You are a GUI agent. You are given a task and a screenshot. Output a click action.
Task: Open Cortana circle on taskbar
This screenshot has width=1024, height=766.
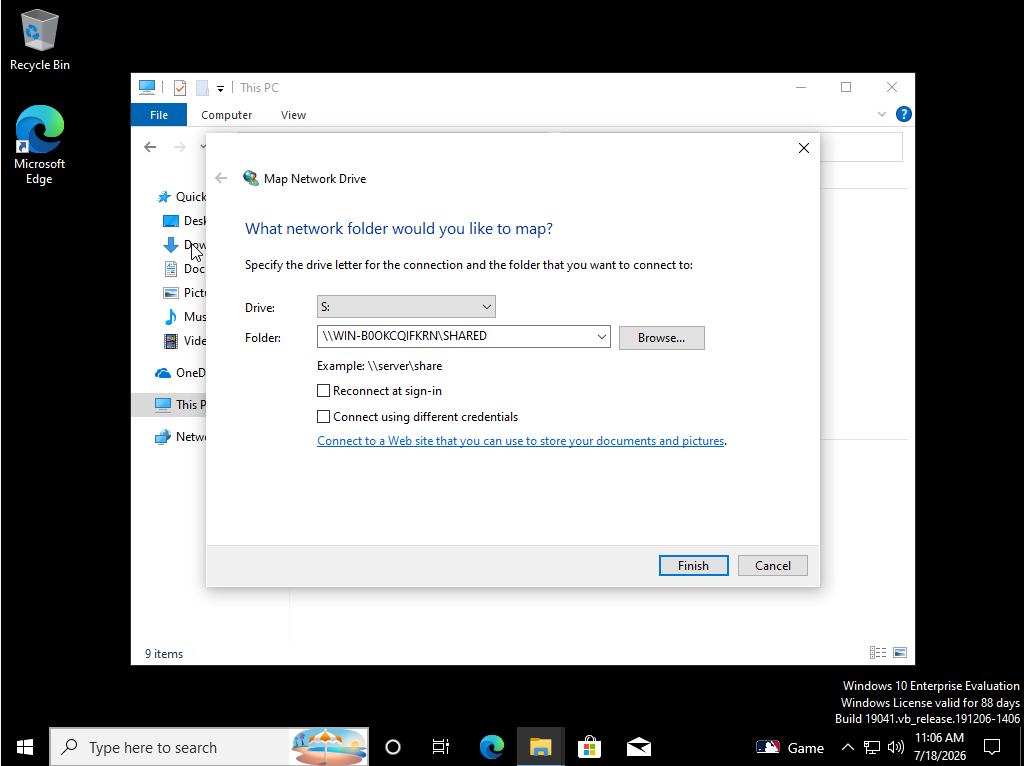[392, 747]
